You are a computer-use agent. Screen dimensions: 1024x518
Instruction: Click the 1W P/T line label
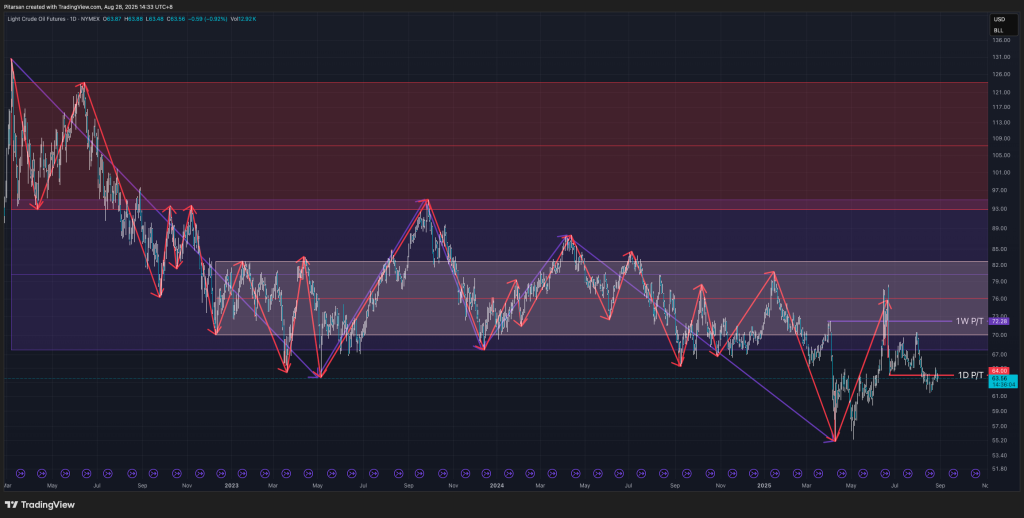point(969,321)
